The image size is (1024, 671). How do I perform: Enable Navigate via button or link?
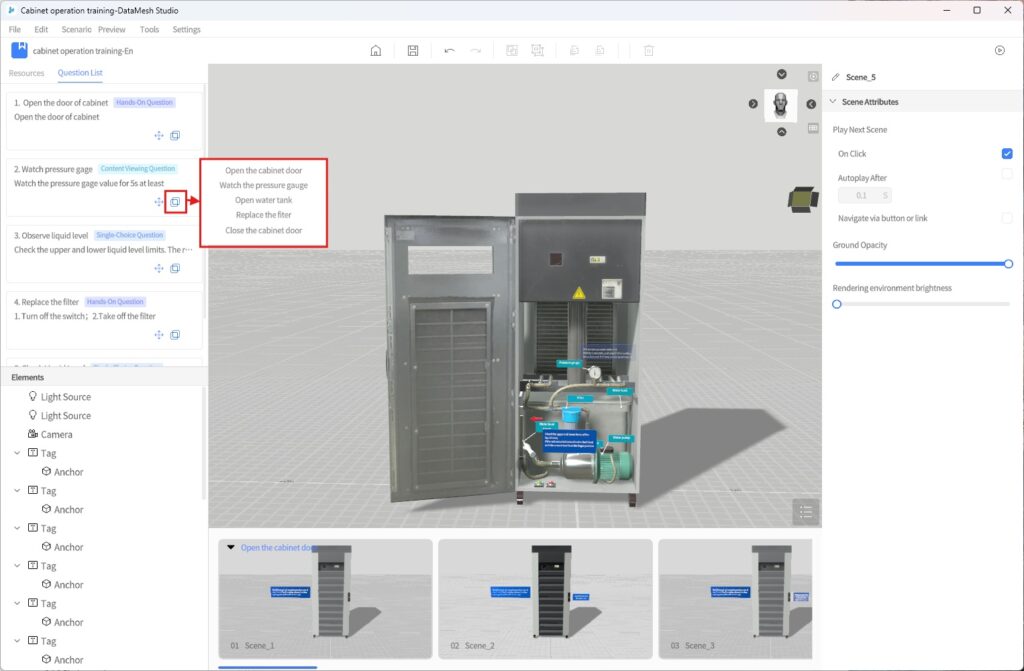[1007, 218]
